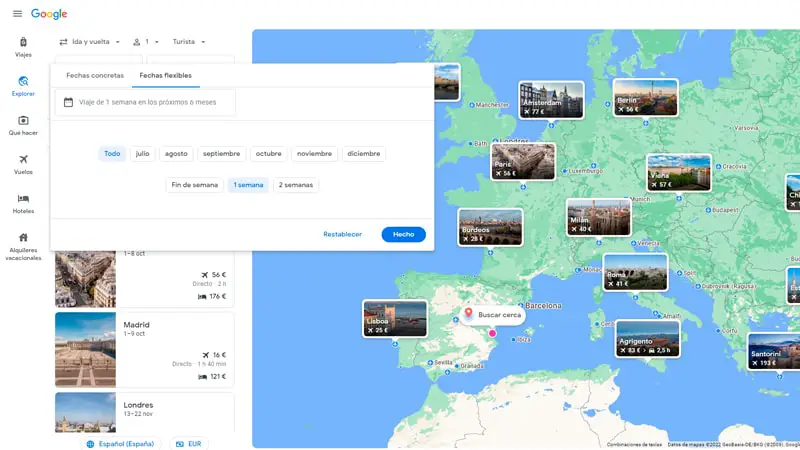This screenshot has height=450, width=800.
Task: Click the pink origin marker on the map
Action: pos(492,333)
